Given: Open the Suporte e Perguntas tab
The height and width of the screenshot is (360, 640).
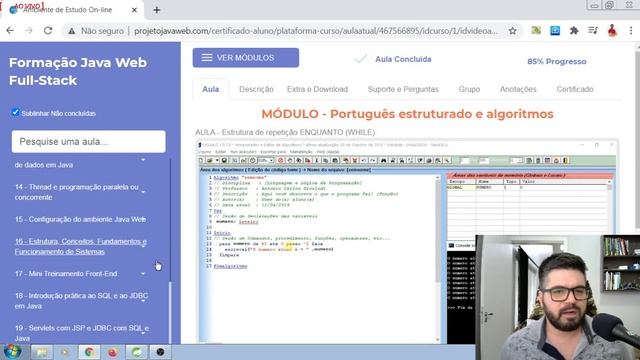Looking at the screenshot, I should [x=403, y=89].
